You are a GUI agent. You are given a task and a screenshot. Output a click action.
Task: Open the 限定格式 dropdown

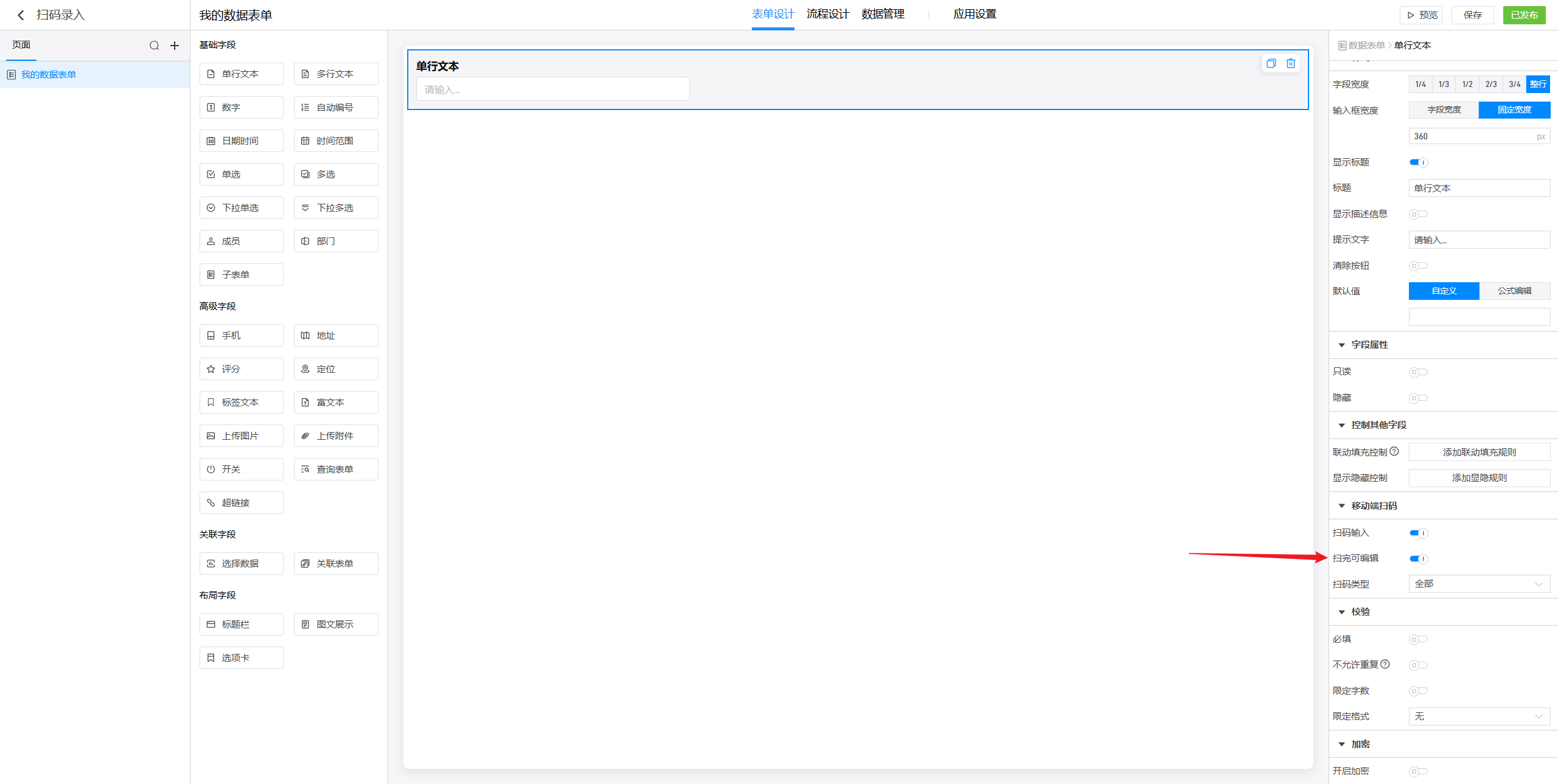1479,716
